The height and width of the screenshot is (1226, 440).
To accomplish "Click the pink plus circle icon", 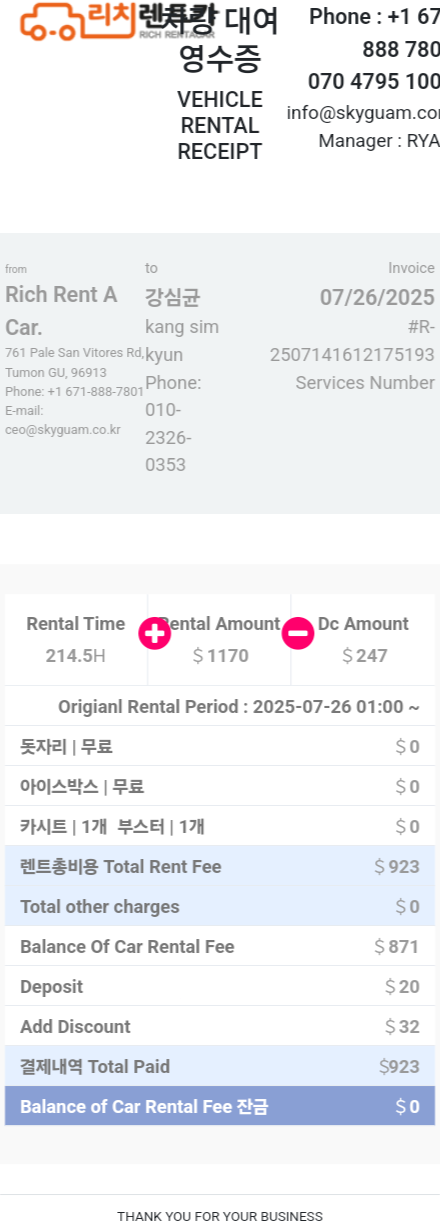I will click(x=154, y=634).
